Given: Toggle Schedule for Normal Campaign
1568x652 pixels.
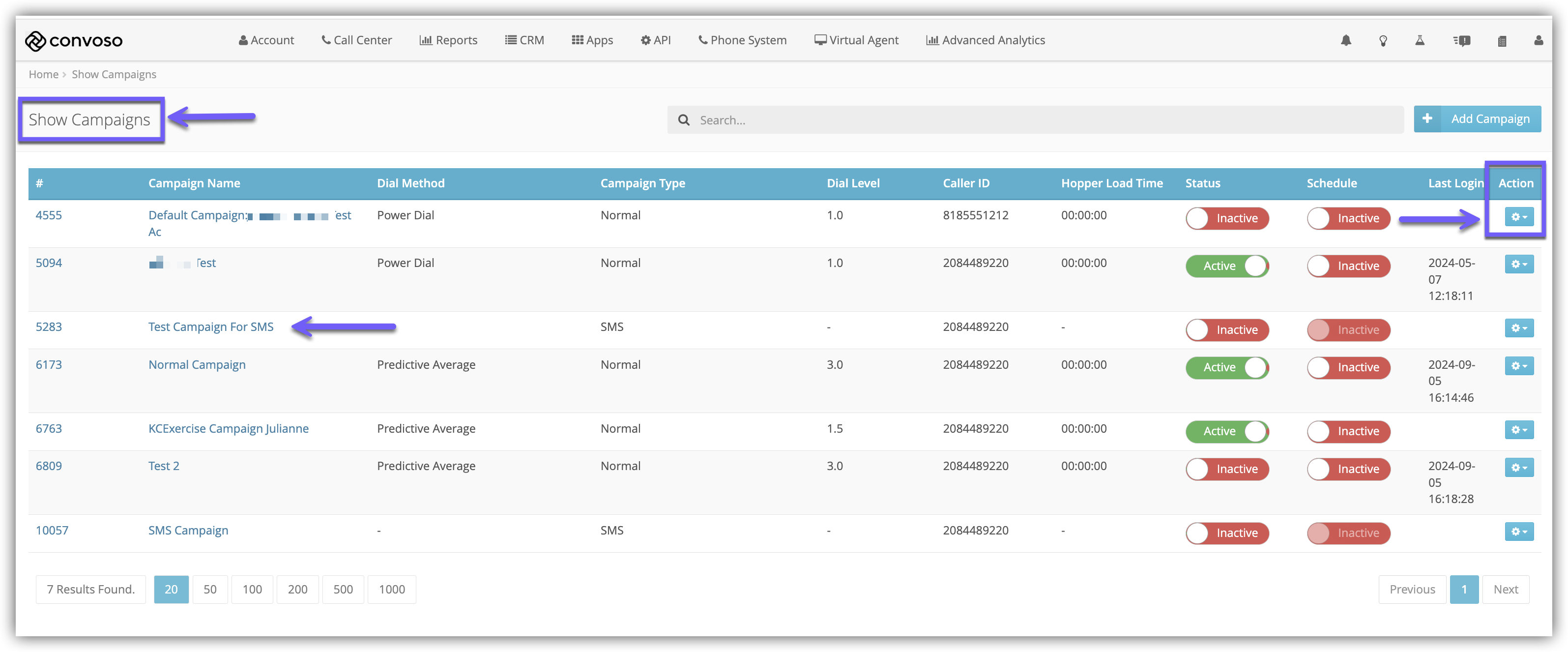Looking at the screenshot, I should click(x=1348, y=367).
